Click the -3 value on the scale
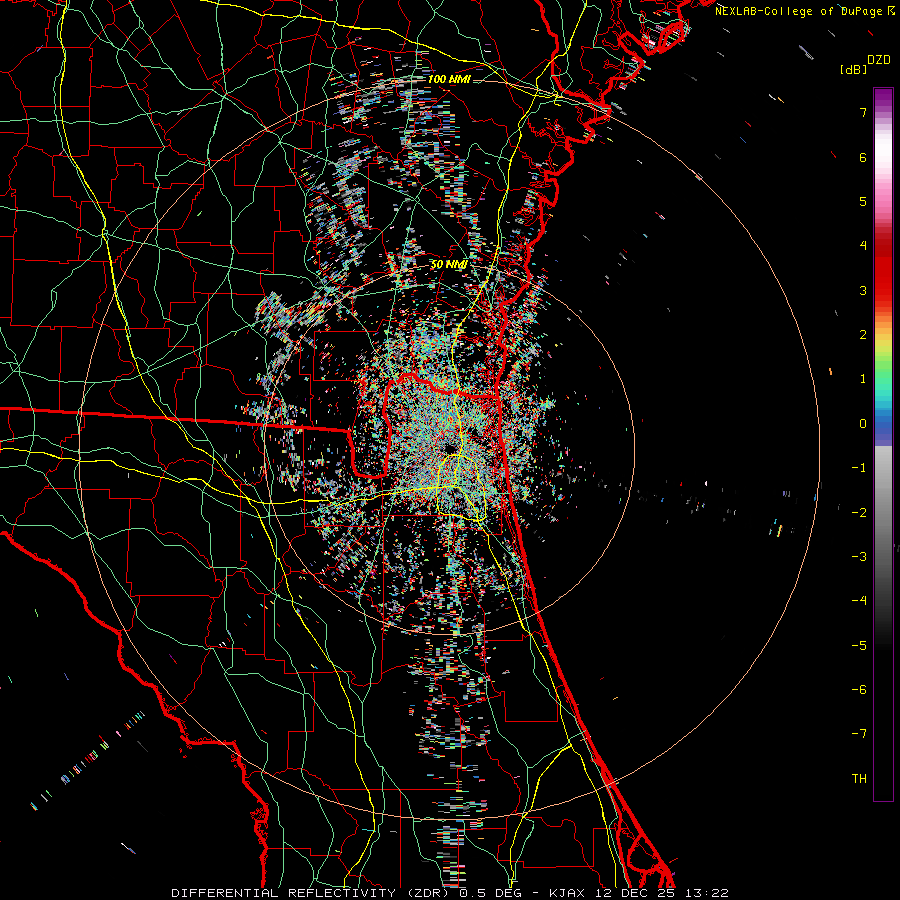 [x=859, y=557]
